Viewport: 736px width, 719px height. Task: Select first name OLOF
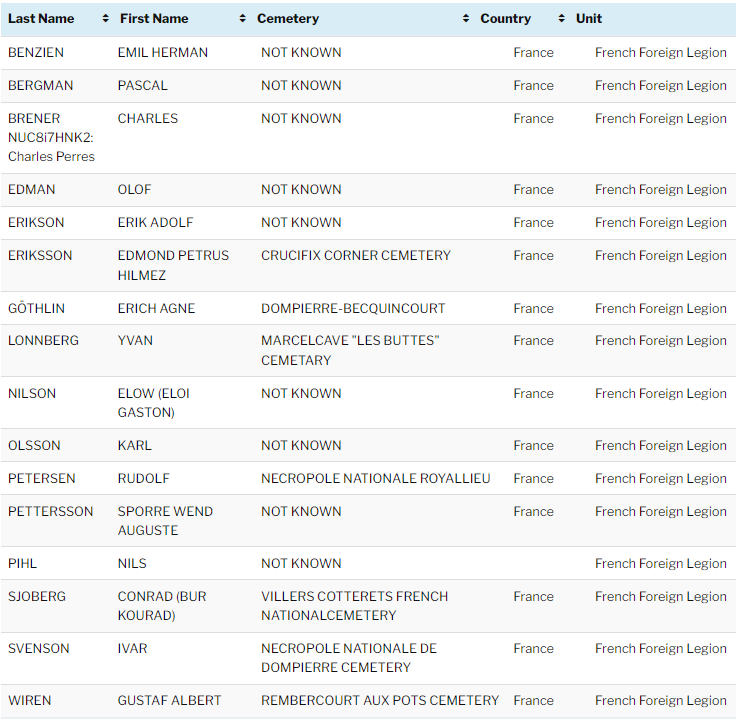(x=134, y=189)
